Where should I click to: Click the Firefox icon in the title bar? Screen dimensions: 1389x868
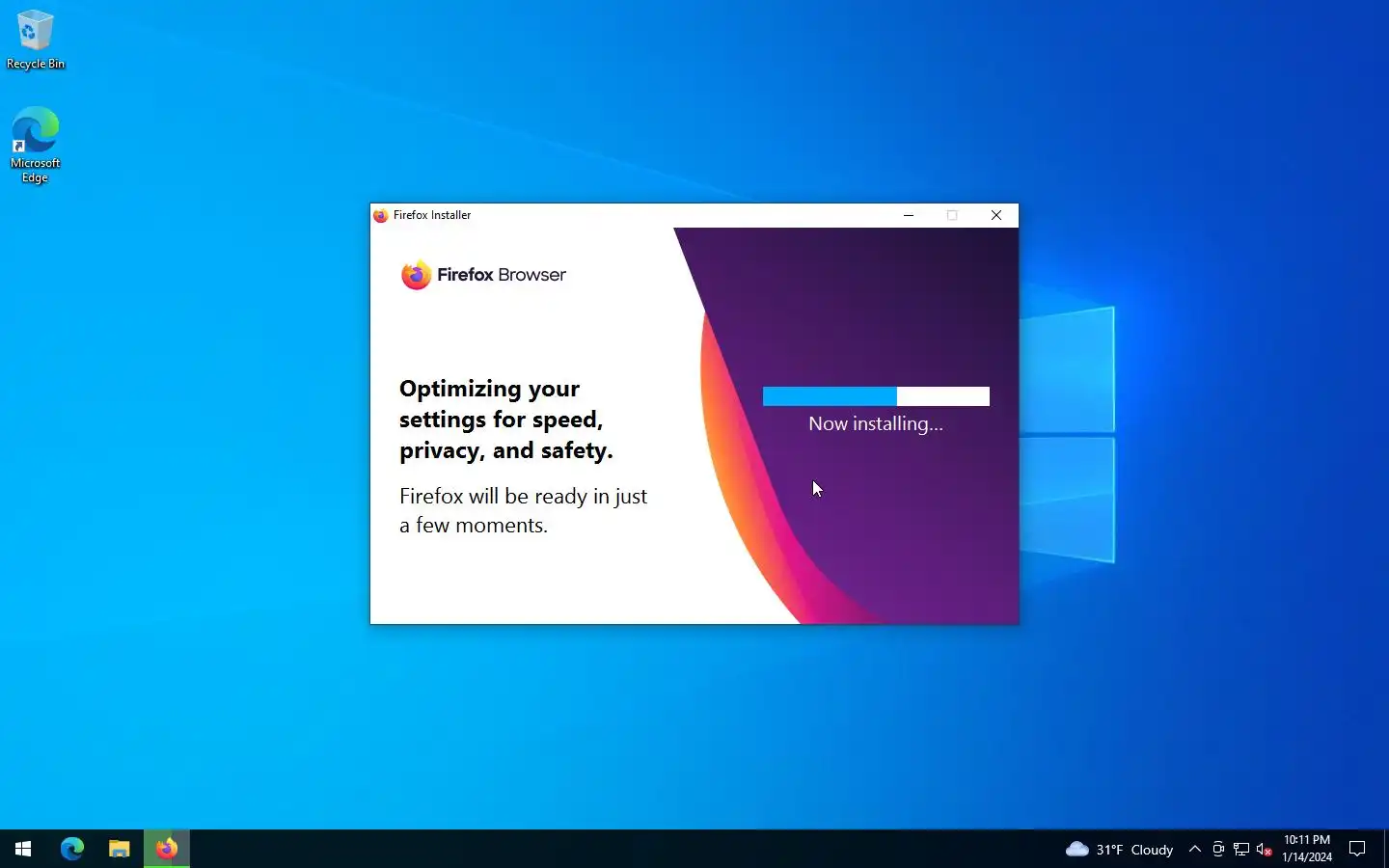coord(381,215)
